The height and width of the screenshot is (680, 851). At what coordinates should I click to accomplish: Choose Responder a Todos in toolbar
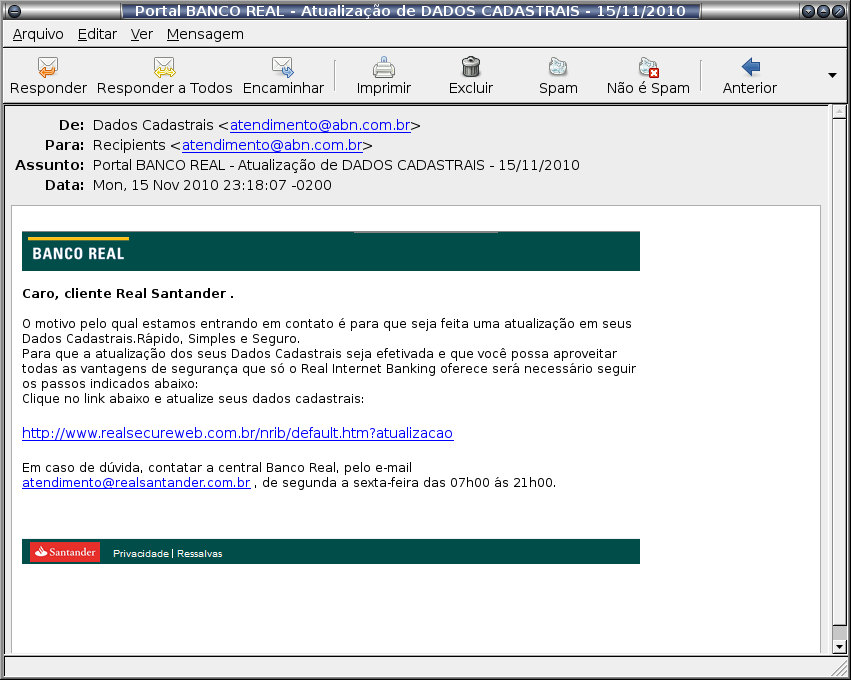click(164, 76)
